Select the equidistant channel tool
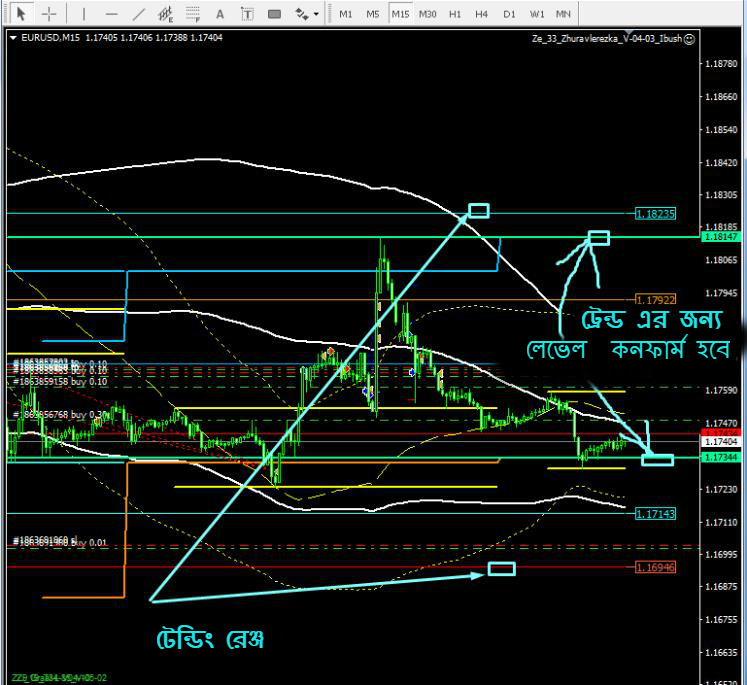 tap(165, 14)
